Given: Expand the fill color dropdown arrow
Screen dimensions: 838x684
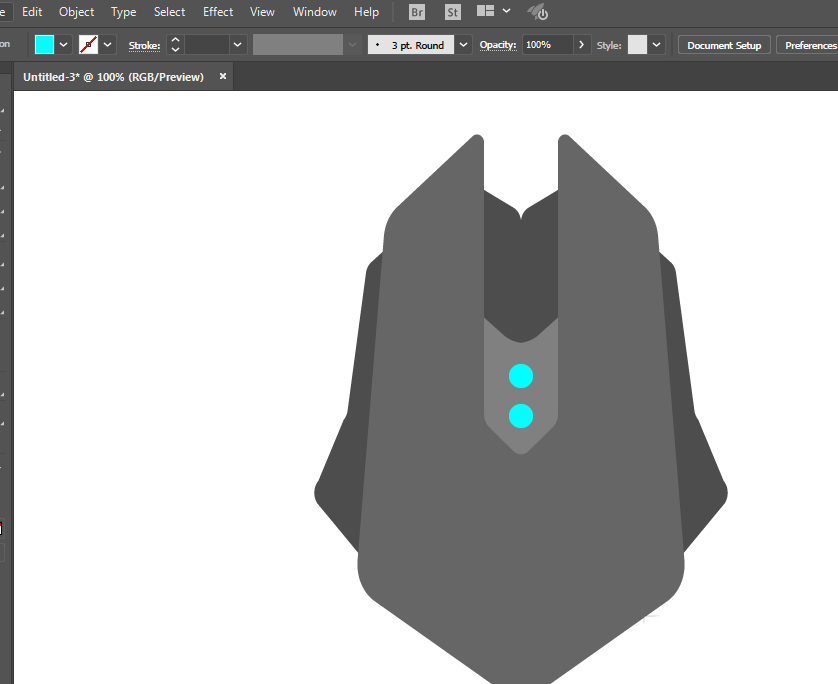Looking at the screenshot, I should (64, 45).
